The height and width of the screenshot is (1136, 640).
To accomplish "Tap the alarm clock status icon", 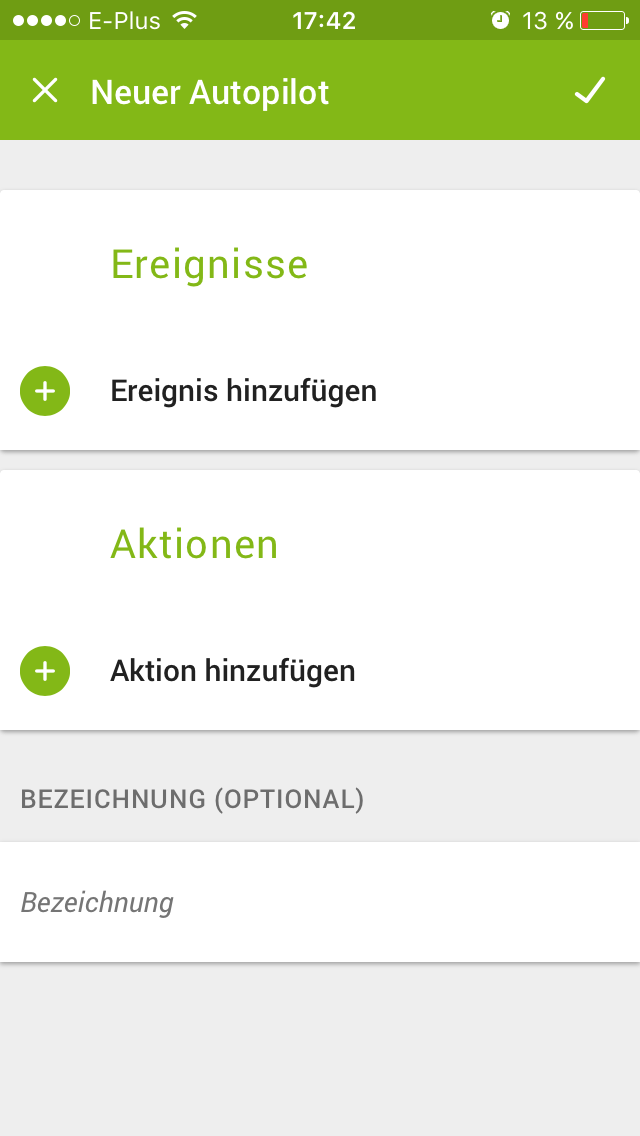I will [x=500, y=20].
